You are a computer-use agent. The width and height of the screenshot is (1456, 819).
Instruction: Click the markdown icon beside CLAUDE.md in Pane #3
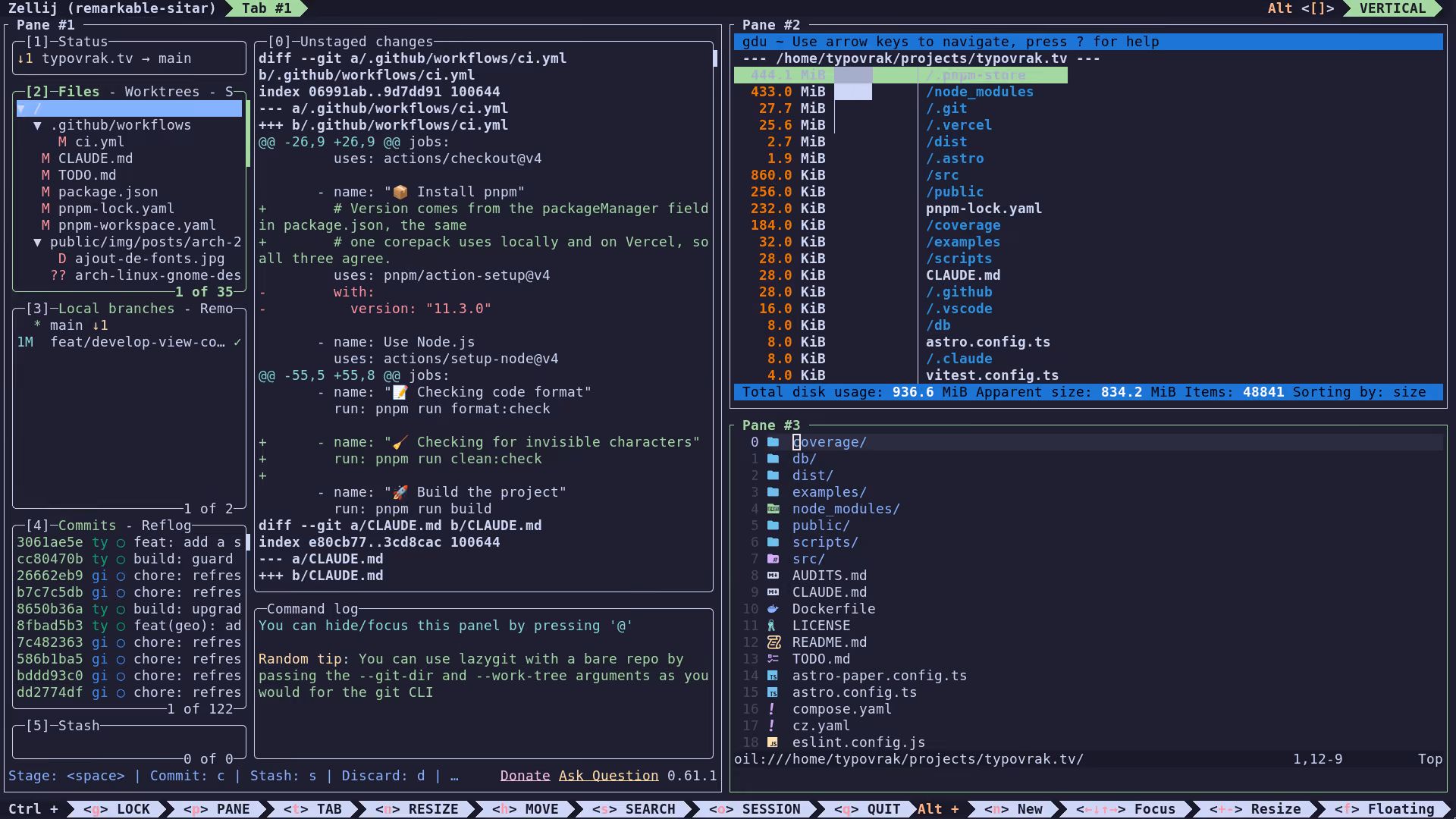pos(773,592)
